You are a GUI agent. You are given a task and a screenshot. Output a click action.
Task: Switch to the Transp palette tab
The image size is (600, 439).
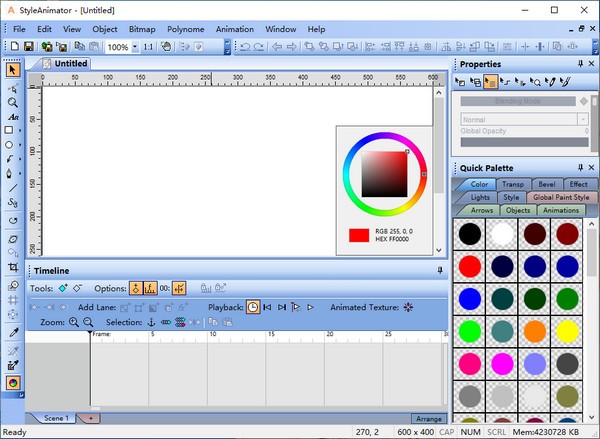513,184
